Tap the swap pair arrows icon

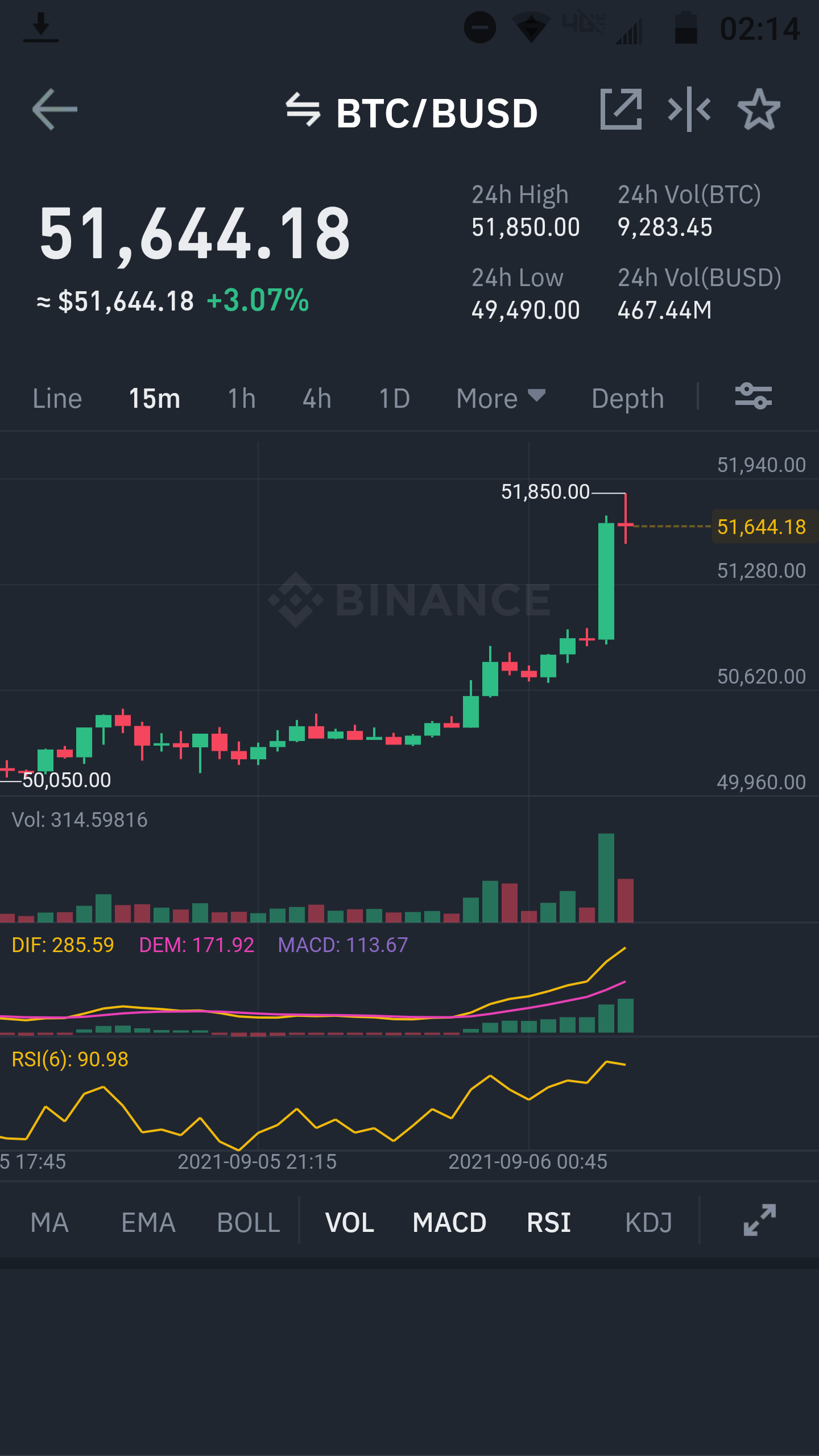303,109
